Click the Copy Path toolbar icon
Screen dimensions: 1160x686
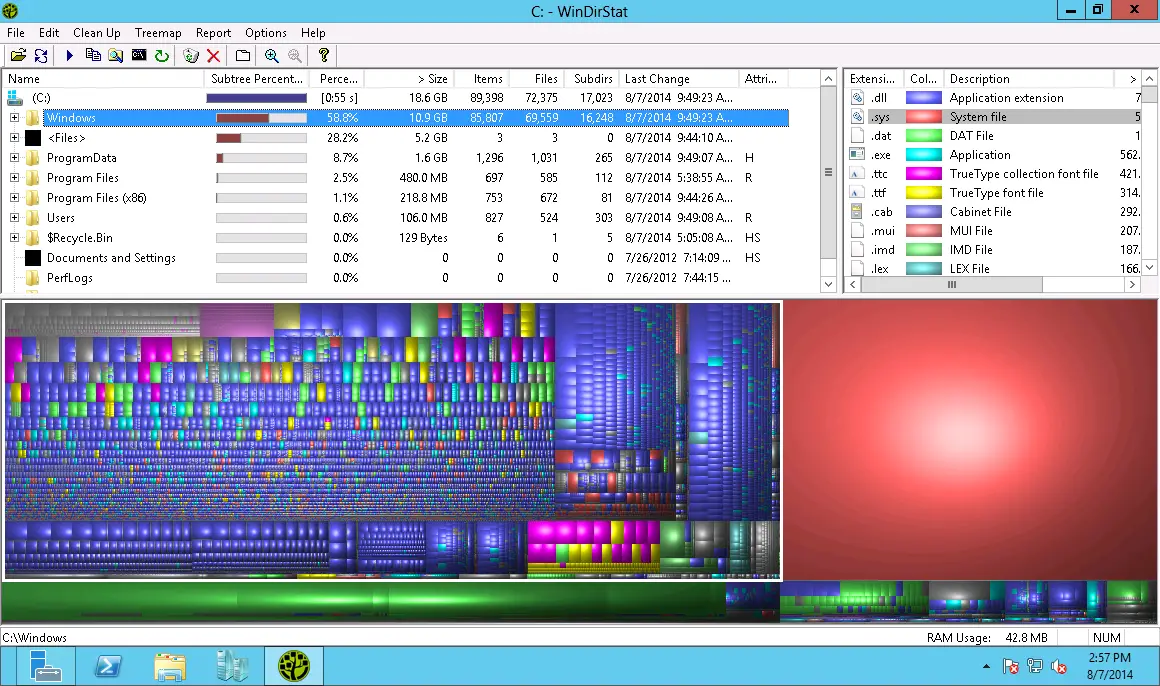pos(93,56)
